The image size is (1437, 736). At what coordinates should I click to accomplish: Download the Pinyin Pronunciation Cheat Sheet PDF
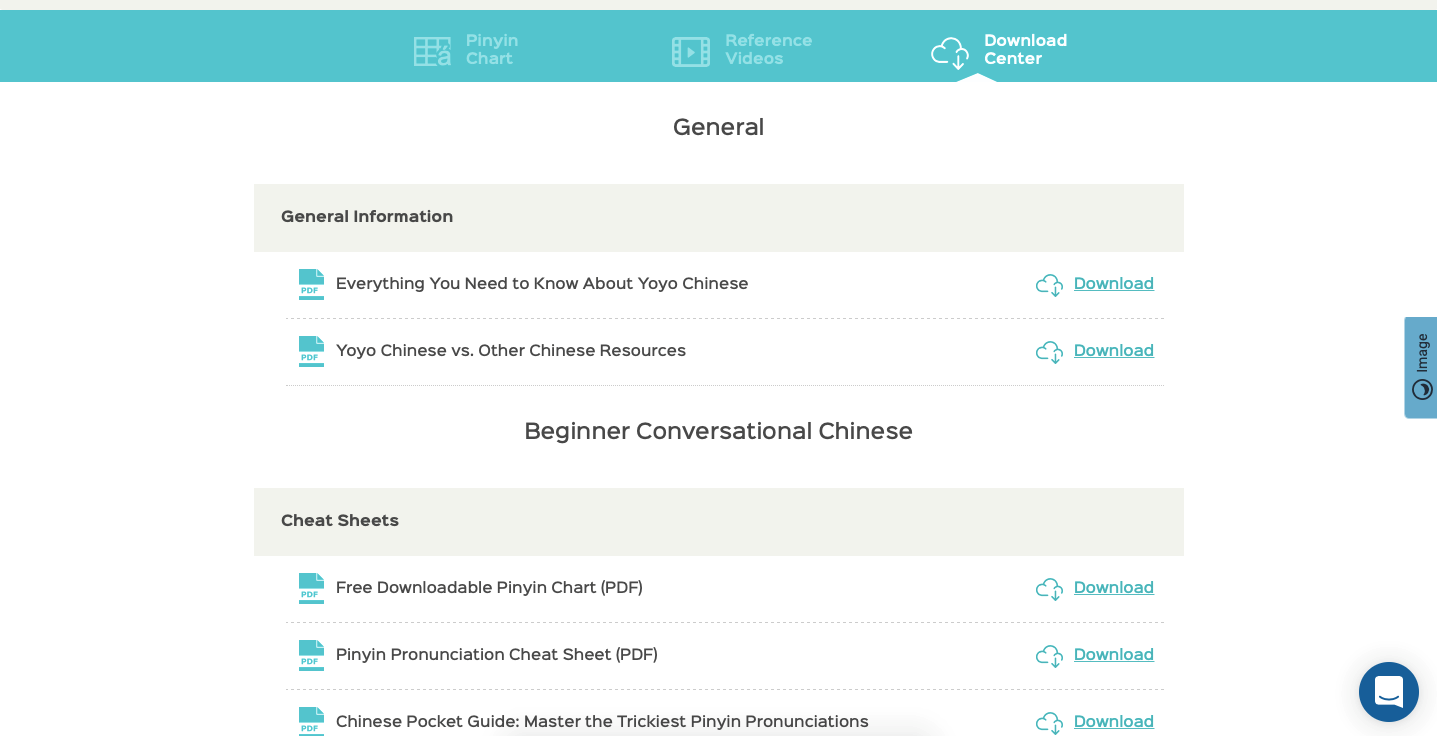pyautogui.click(x=1113, y=655)
